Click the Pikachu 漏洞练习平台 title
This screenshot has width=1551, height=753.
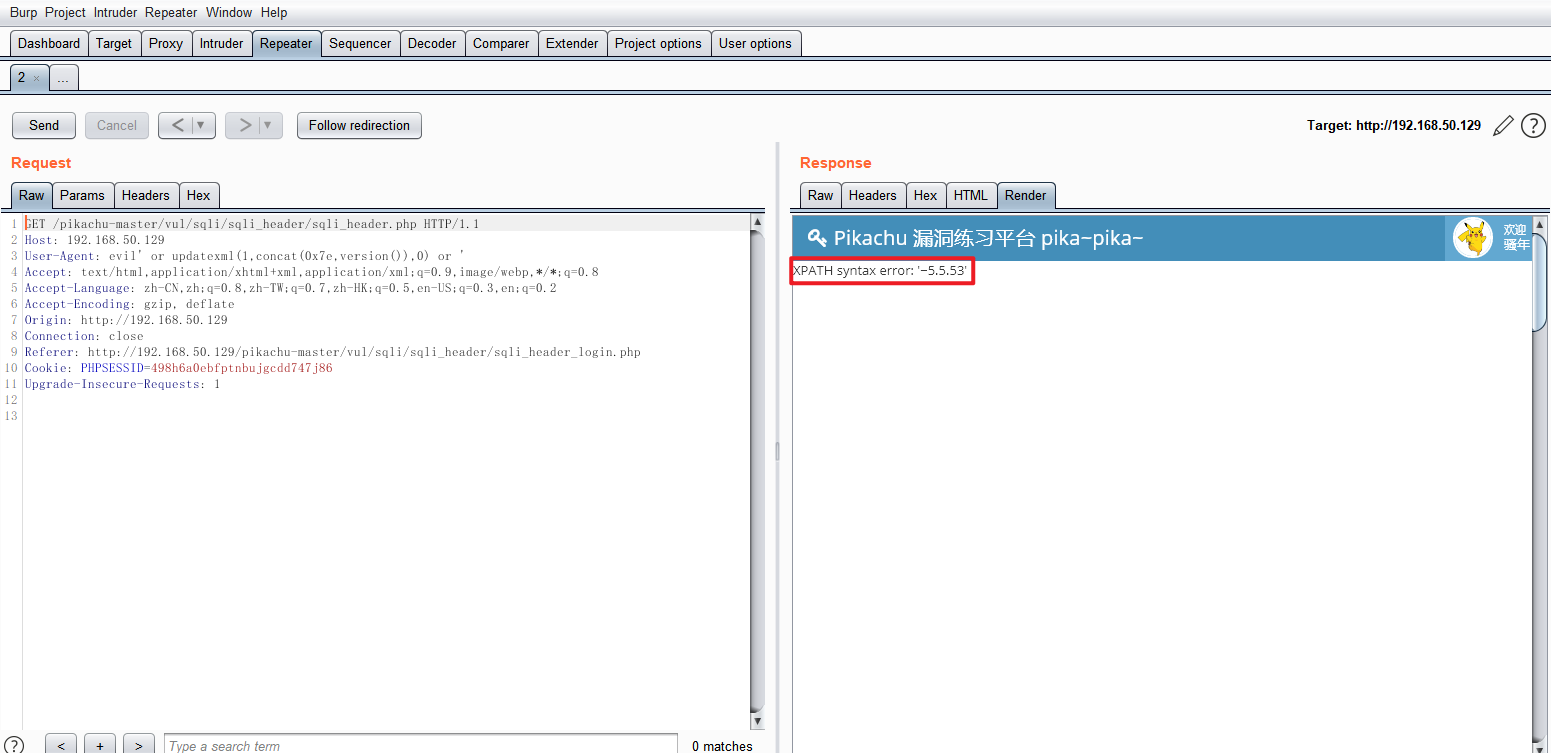point(988,238)
